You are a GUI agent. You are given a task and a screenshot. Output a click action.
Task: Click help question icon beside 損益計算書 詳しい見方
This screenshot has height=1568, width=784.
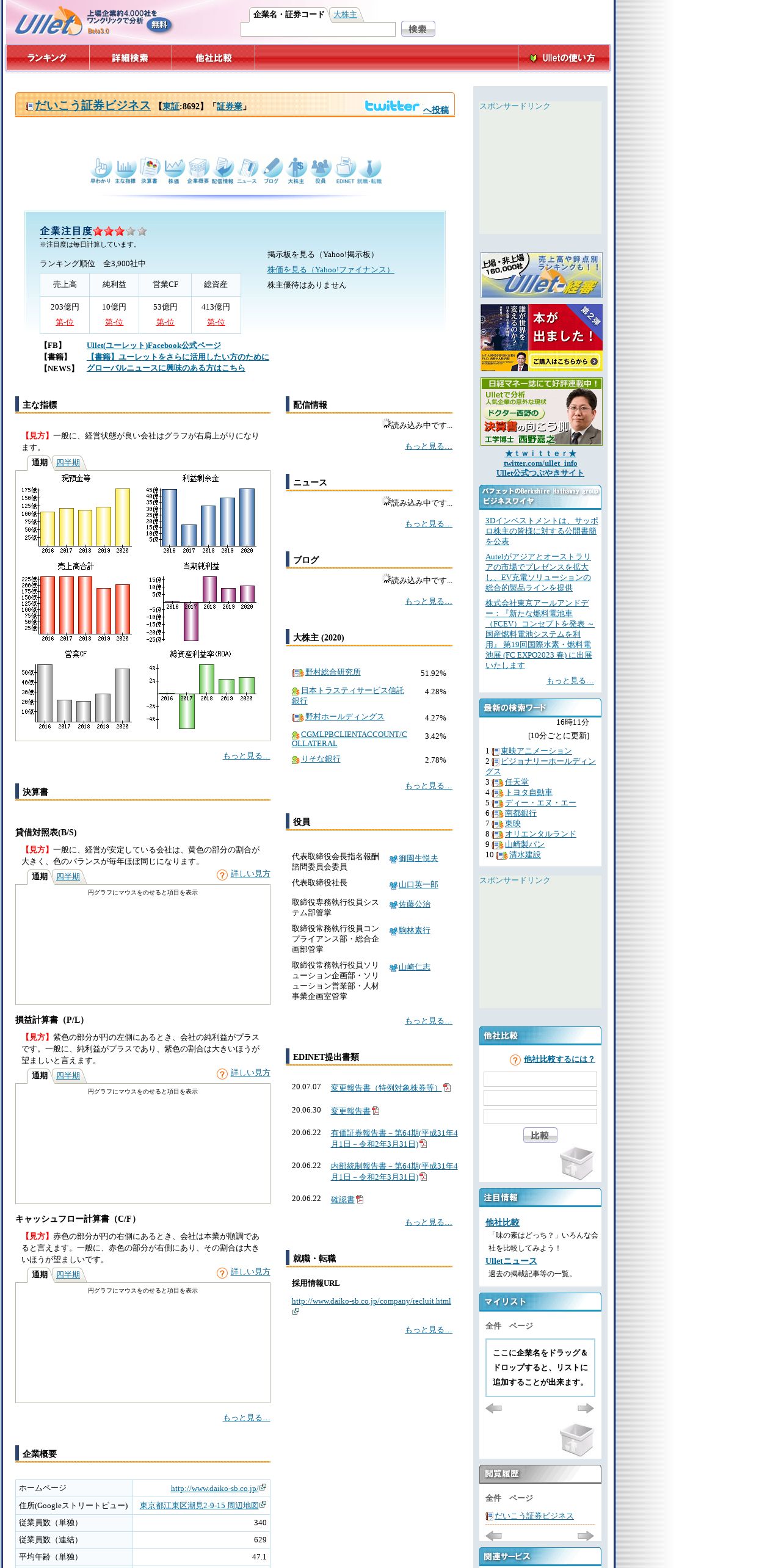tap(222, 1074)
